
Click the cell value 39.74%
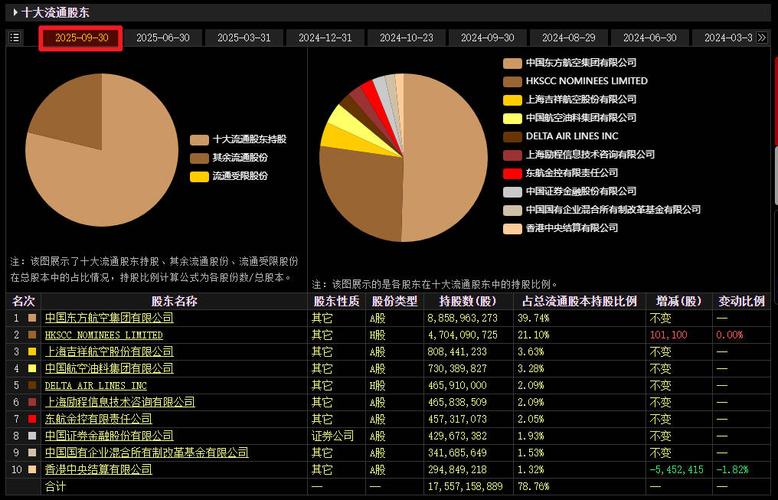click(533, 318)
